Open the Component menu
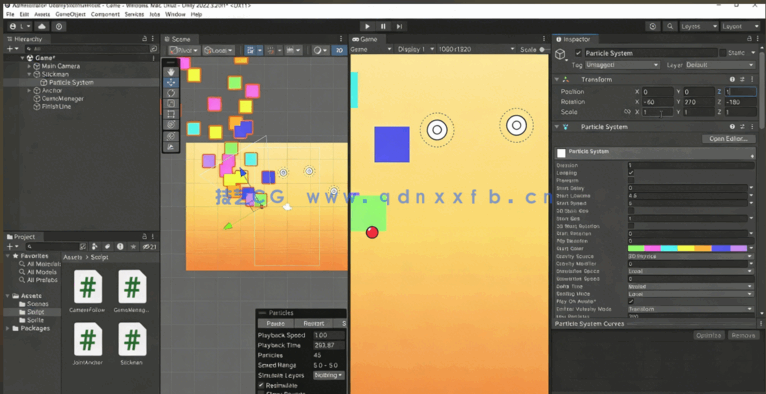766x394 pixels. (x=105, y=14)
